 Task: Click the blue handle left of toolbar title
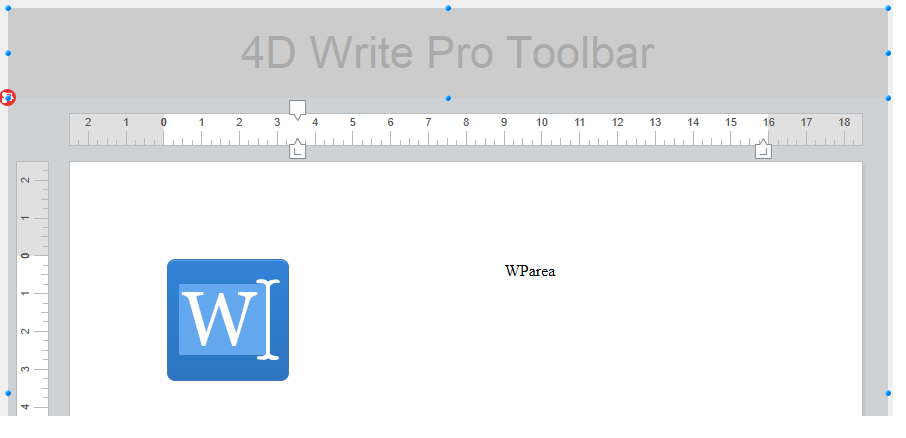tap(9, 53)
